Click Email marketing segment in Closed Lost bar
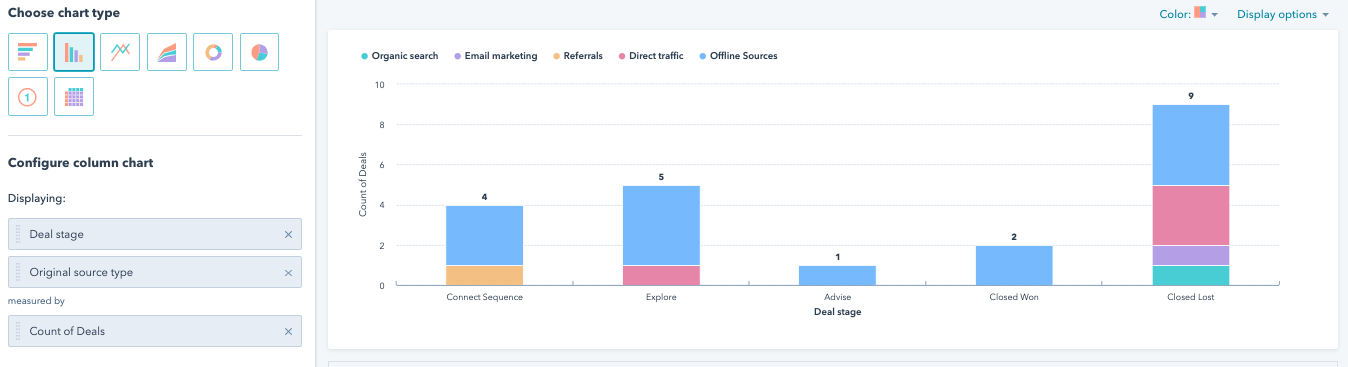 1191,255
